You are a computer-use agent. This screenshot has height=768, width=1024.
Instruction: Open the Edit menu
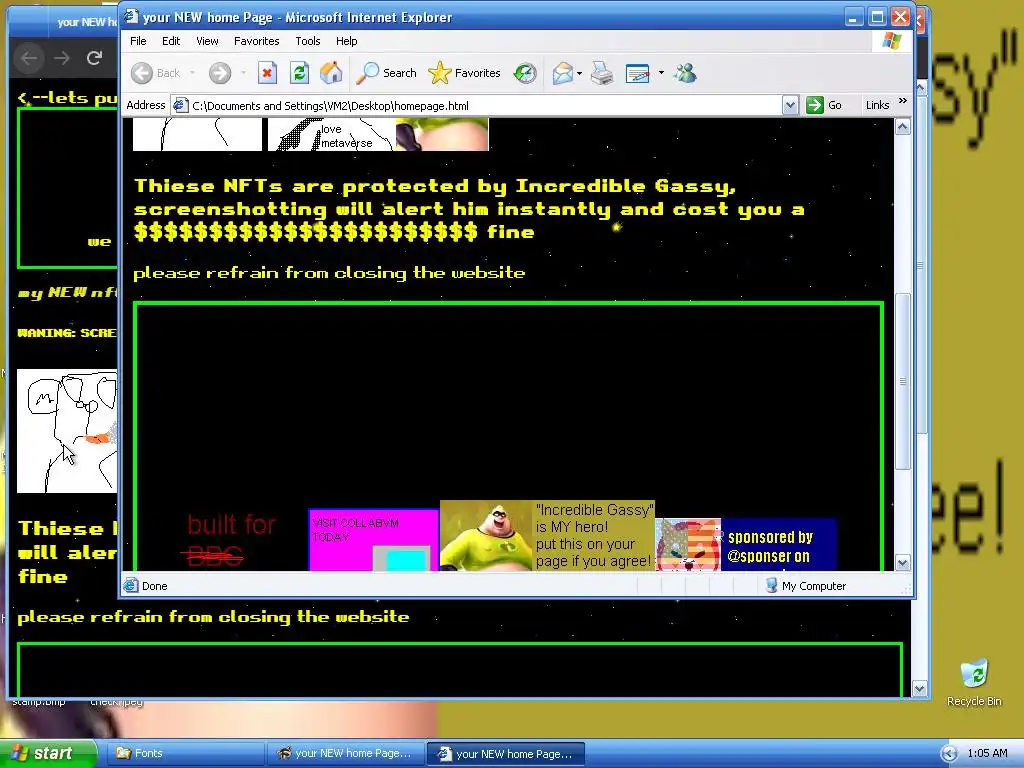click(x=171, y=41)
